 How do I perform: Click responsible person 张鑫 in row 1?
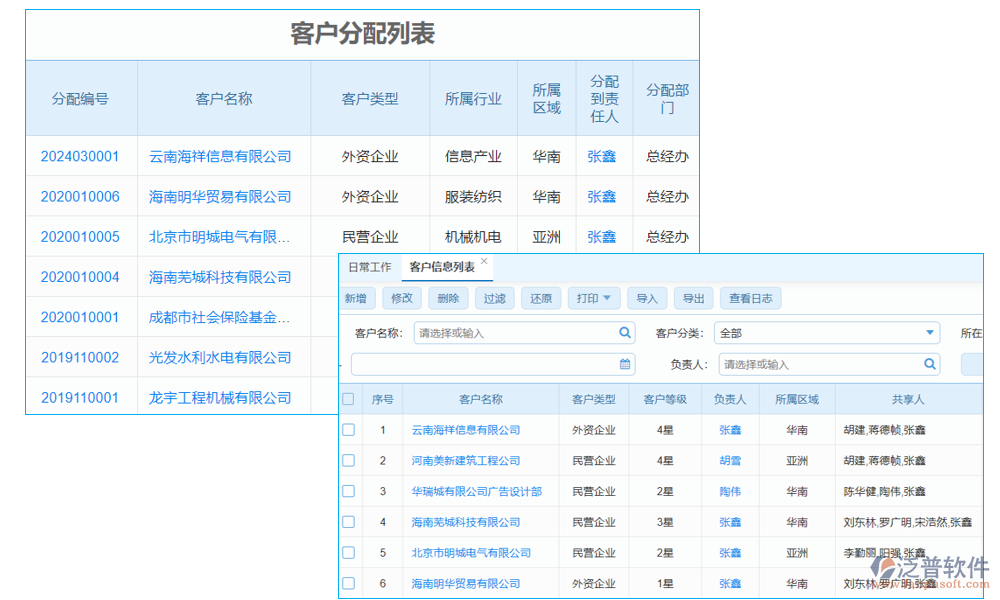731,430
